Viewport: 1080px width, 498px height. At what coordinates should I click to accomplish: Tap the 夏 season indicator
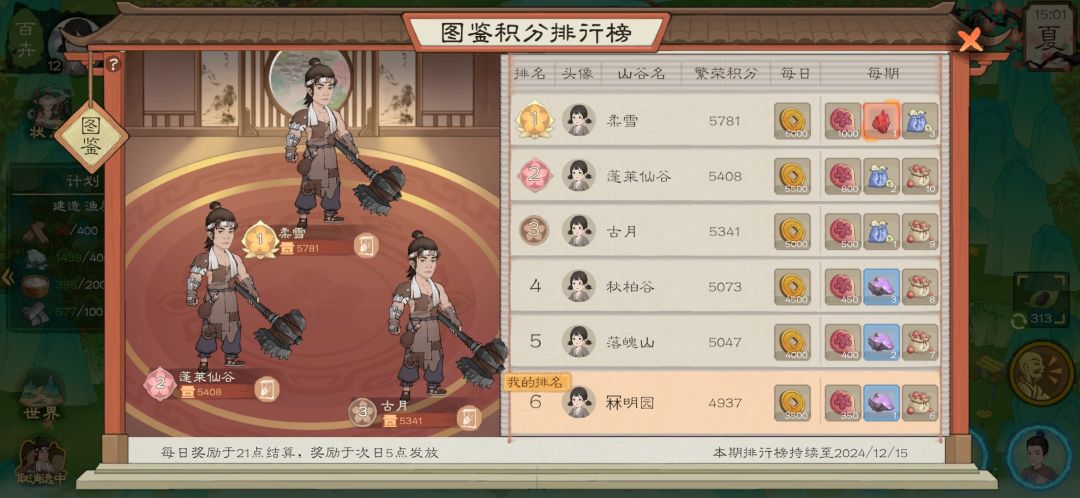pyautogui.click(x=1049, y=35)
